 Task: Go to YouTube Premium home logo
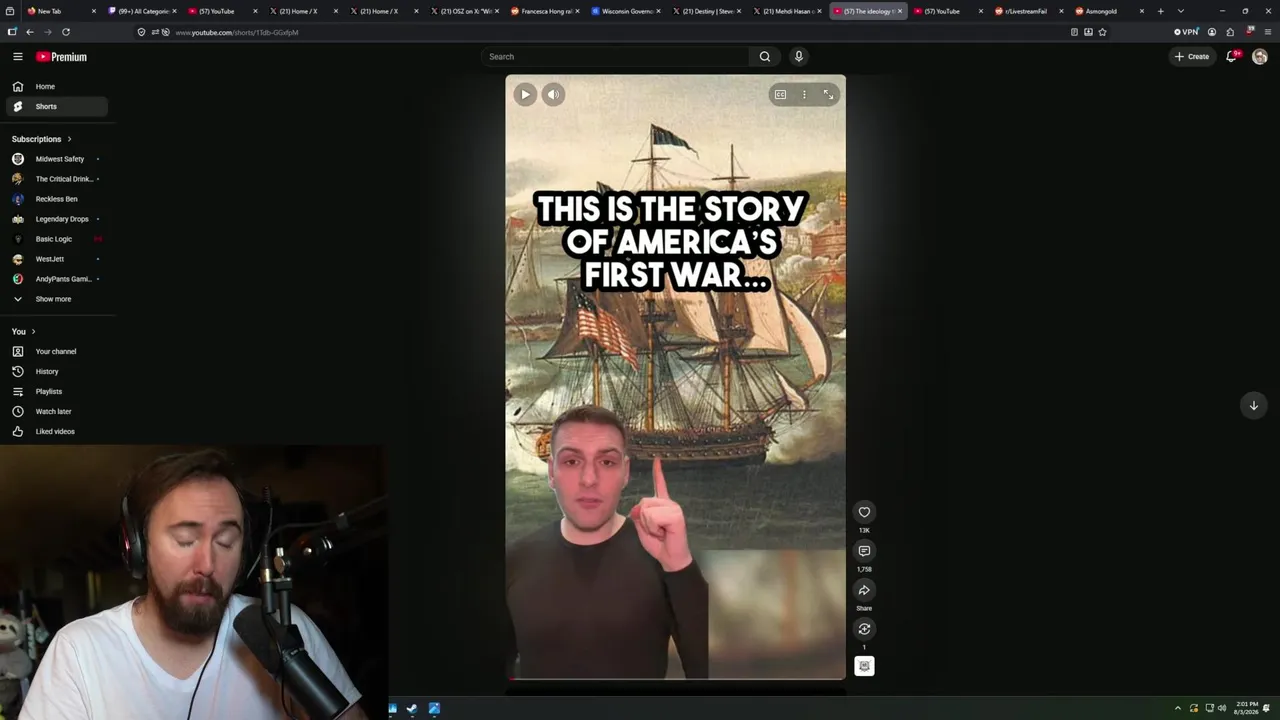(x=62, y=57)
